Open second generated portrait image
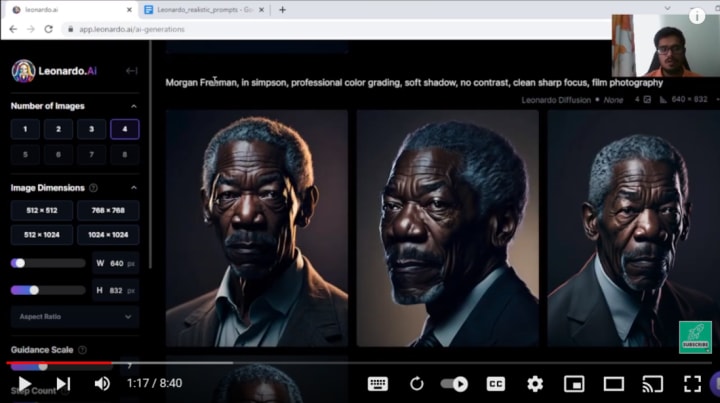 click(x=448, y=228)
